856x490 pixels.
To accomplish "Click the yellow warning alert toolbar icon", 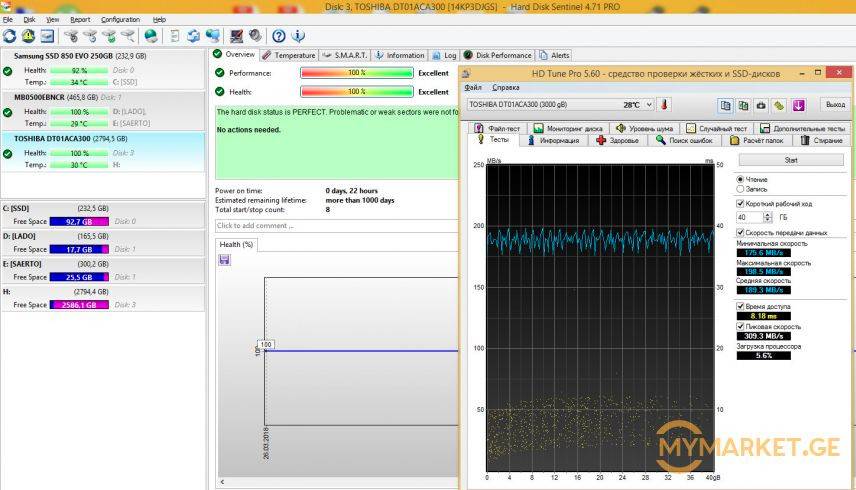I will tap(28, 36).
